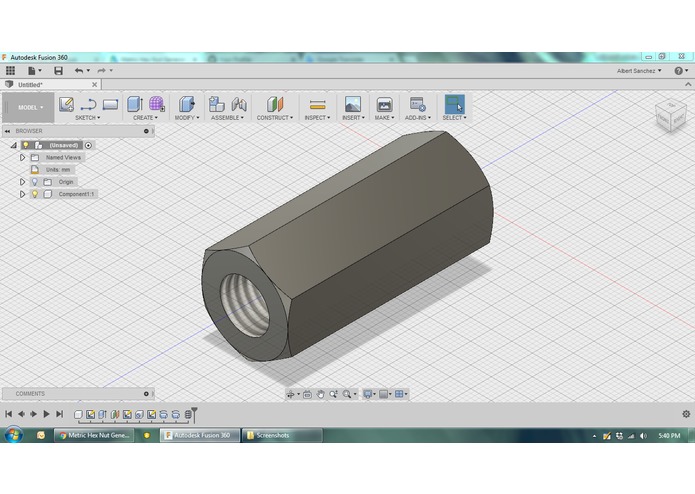Open the File menu icon

pos(34,70)
